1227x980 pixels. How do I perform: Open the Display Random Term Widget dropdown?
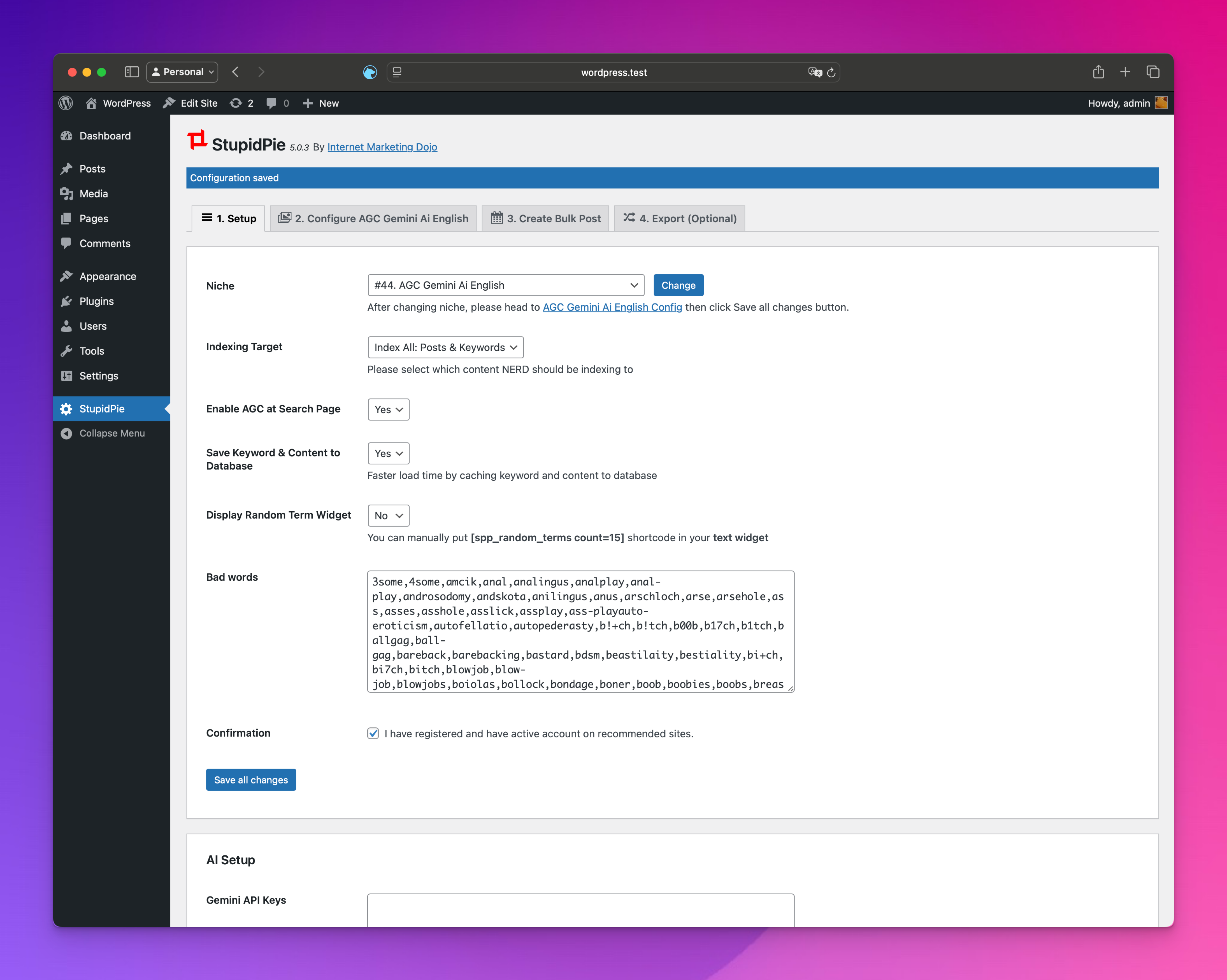[x=388, y=515]
